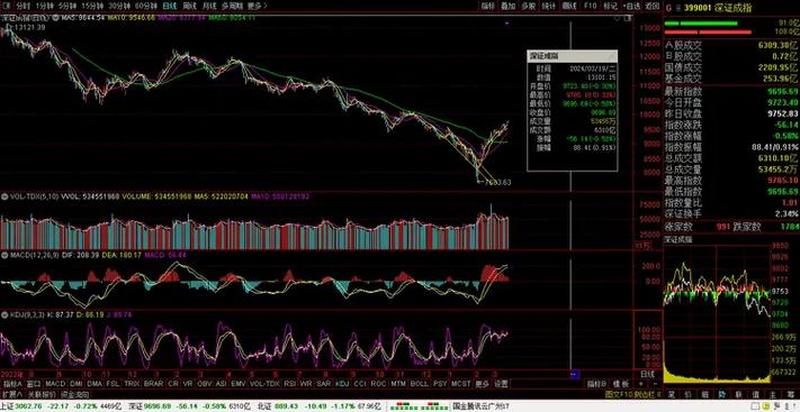800x412 pixels.
Task: Select the TRIX indicator tab
Action: point(132,383)
